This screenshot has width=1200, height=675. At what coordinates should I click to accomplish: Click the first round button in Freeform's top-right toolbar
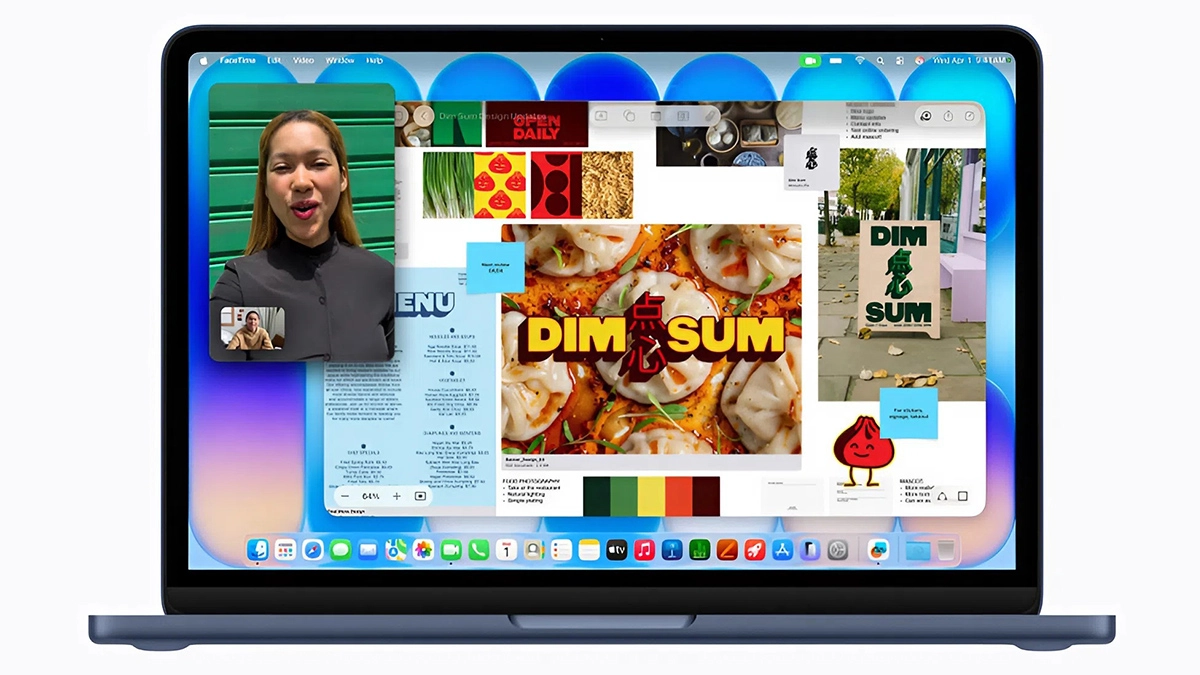[x=926, y=116]
